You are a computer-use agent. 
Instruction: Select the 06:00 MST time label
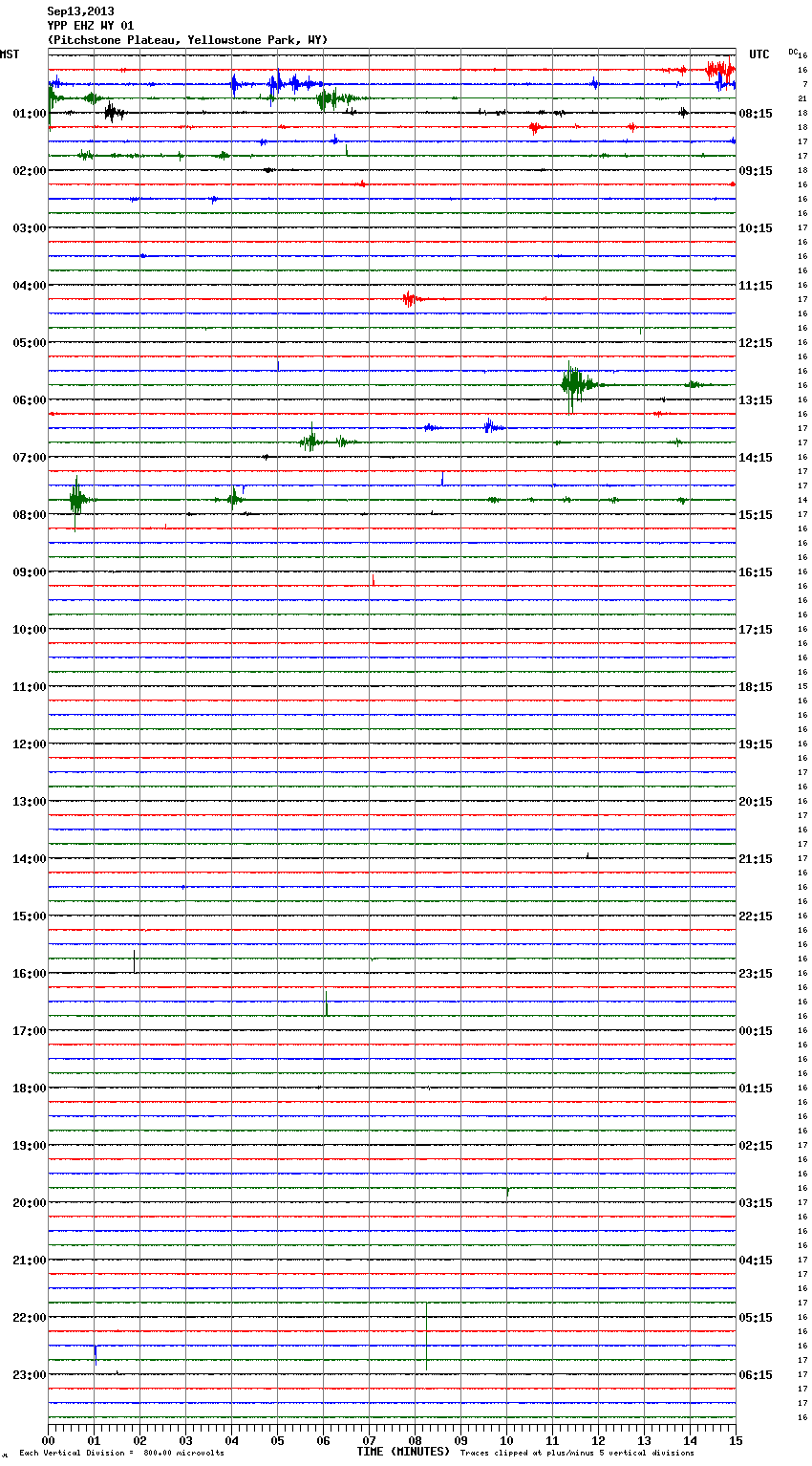[30, 400]
